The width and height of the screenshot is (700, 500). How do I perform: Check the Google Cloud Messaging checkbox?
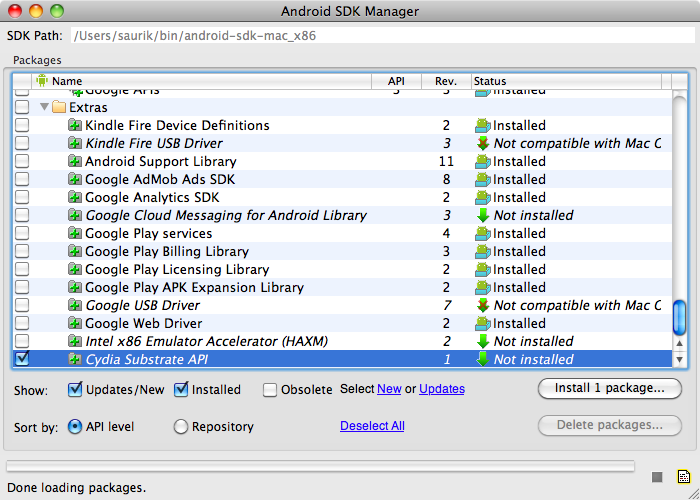[22, 215]
